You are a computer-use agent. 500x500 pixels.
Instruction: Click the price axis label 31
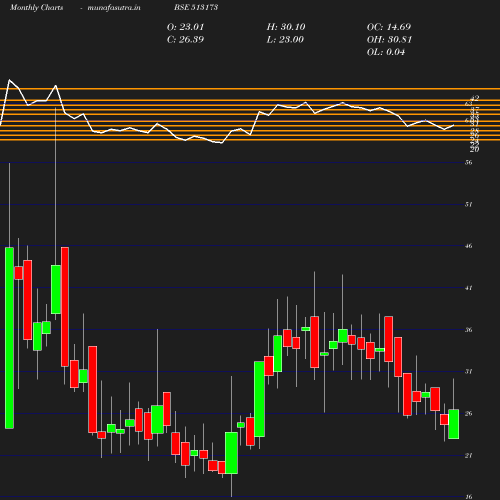click(x=469, y=372)
